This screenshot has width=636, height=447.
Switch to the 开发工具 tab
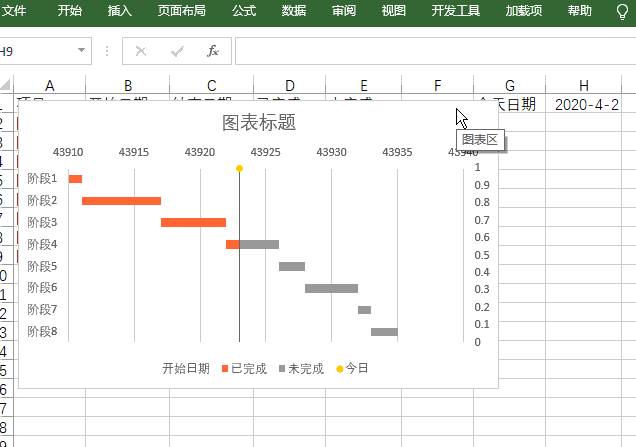coord(455,12)
